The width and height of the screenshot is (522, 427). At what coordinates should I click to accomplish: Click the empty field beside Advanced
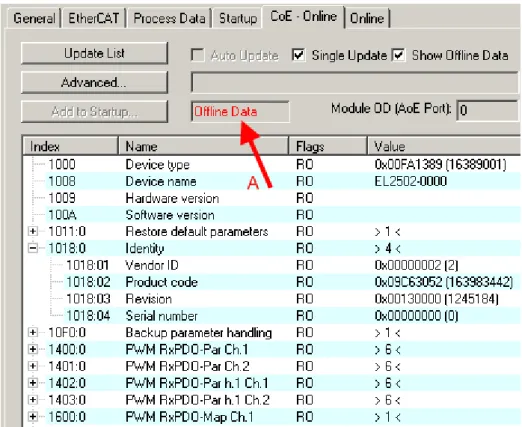(355, 82)
